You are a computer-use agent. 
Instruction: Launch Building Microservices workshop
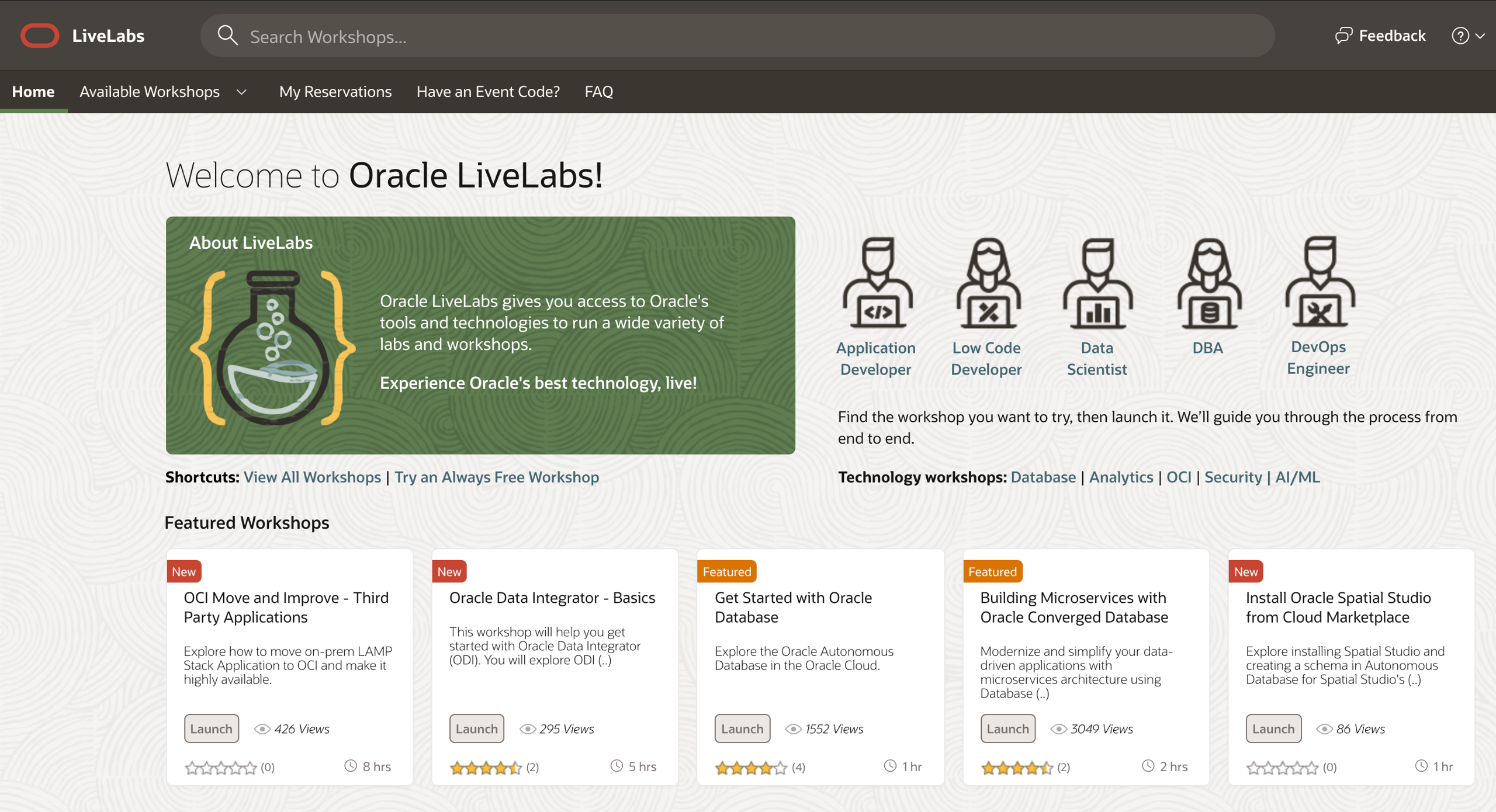(1008, 728)
